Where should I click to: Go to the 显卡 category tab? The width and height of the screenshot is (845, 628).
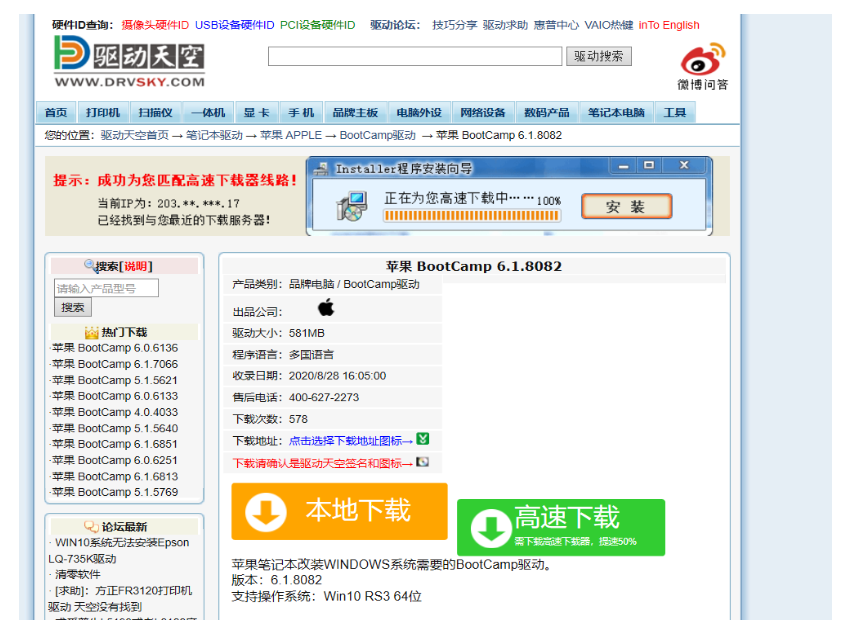[x=256, y=113]
